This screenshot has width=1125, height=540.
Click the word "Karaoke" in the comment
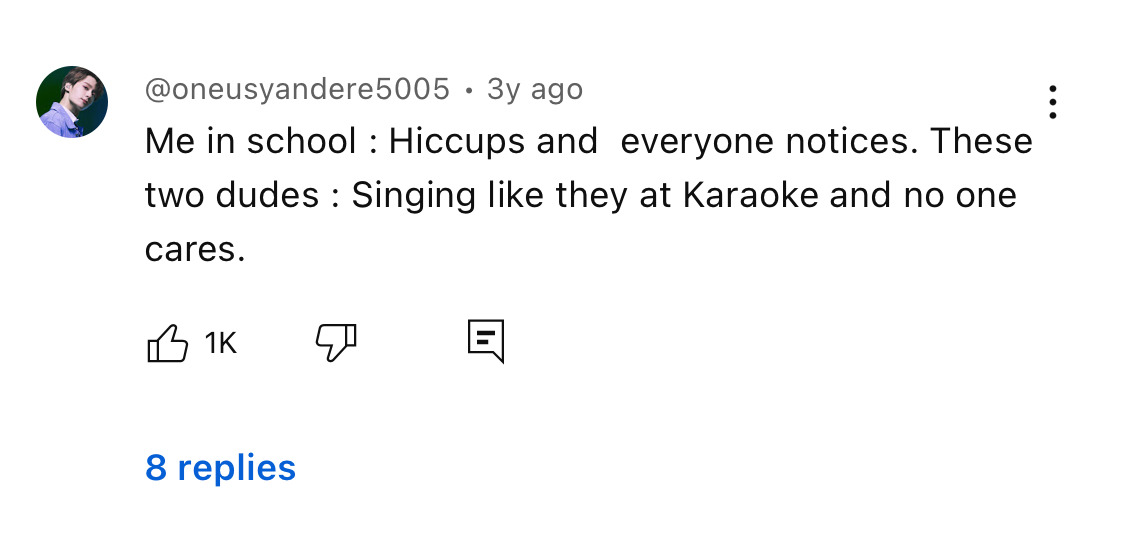[751, 194]
